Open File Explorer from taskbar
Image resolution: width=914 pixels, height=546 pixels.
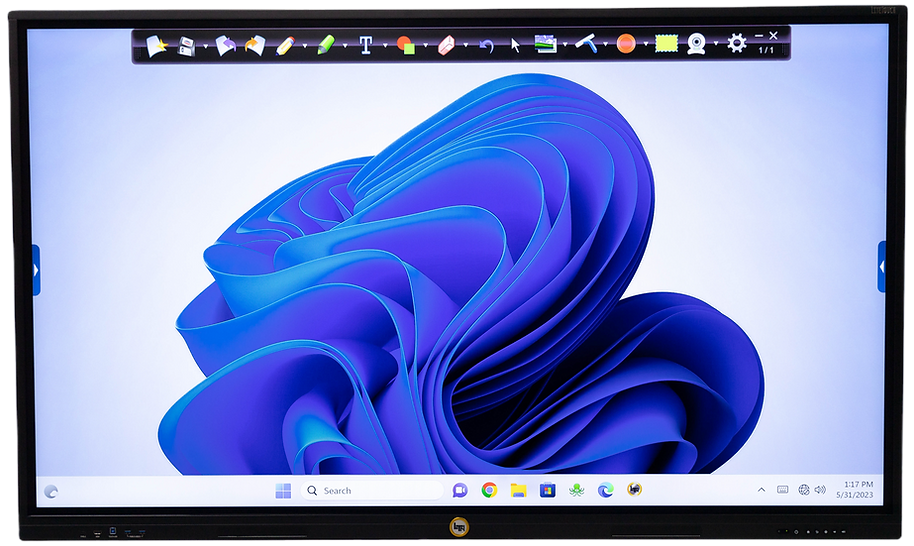coord(518,491)
